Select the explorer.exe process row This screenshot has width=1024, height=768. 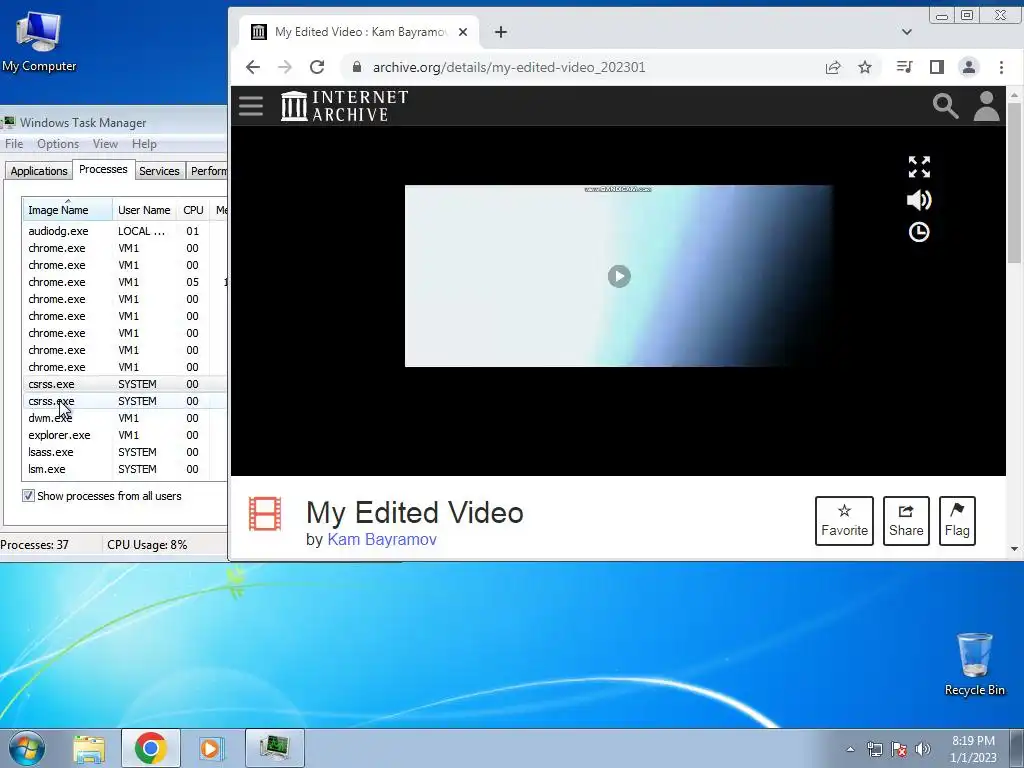click(x=124, y=435)
